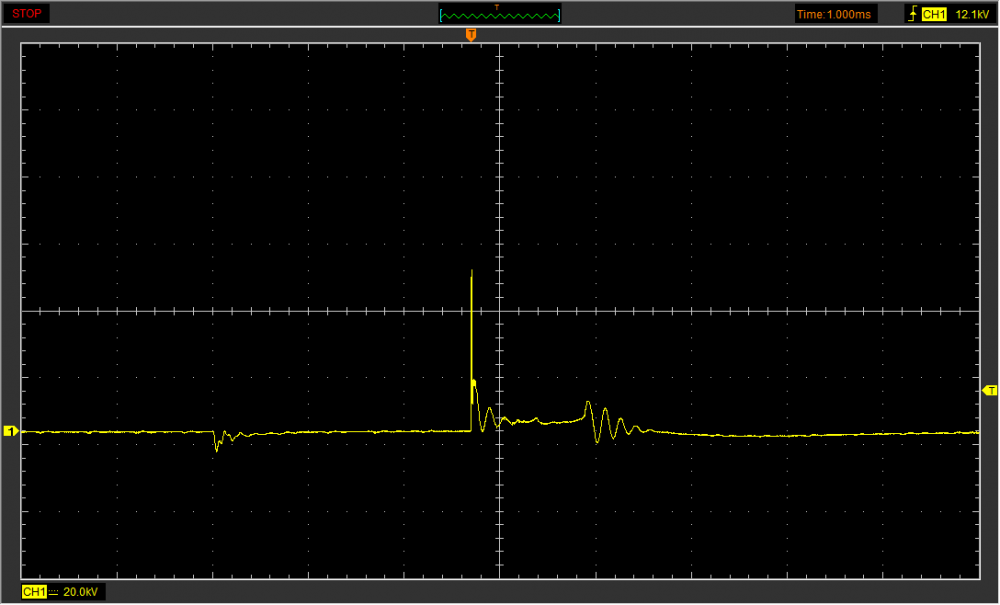Click the DC coupling symbol beside bottom CH1

[x=54, y=592]
